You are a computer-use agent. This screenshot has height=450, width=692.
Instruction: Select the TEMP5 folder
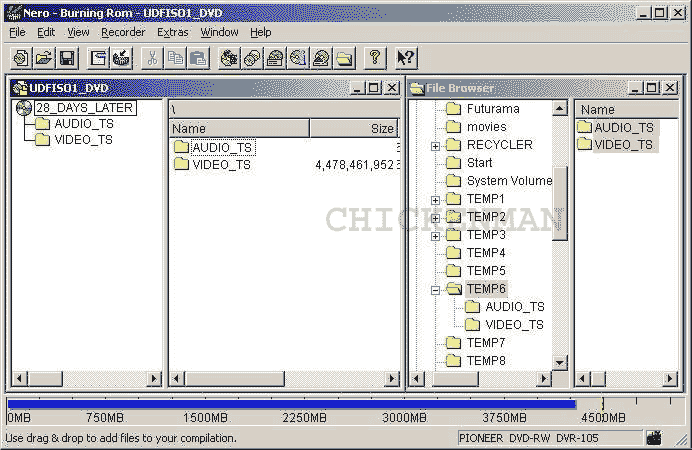coord(486,270)
